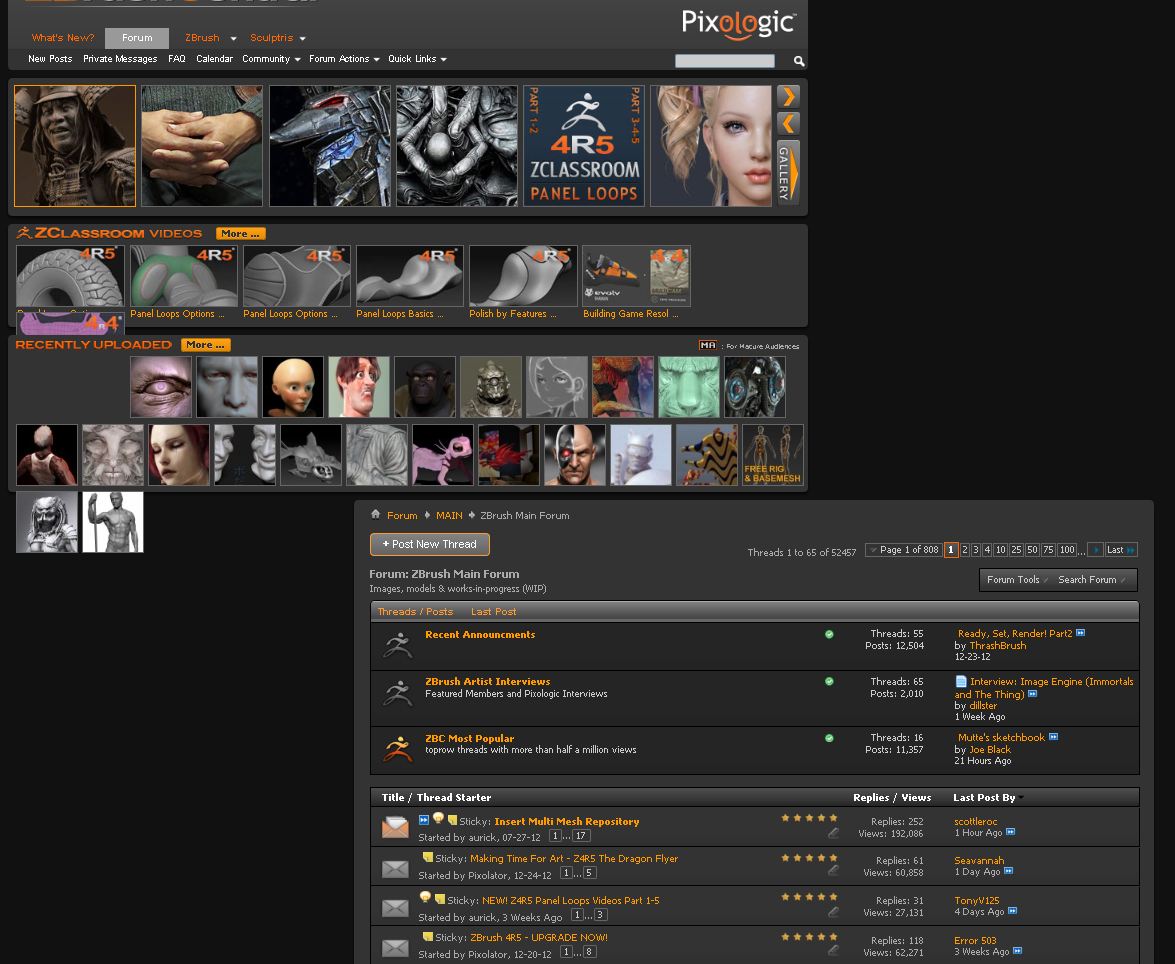Click the gallery next arrow
This screenshot has width=1175, height=964.
(788, 96)
